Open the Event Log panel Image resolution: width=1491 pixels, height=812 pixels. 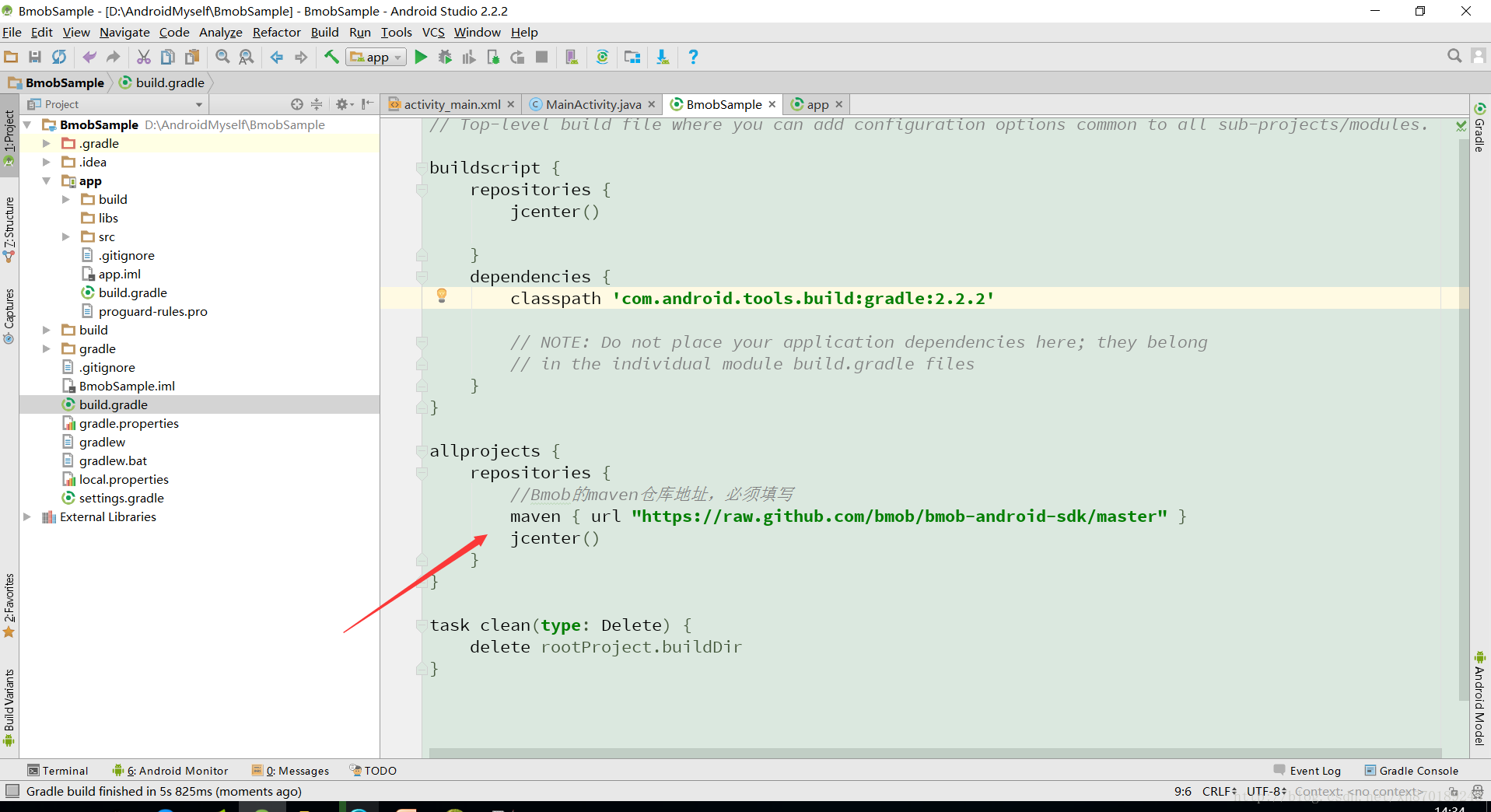[x=1307, y=771]
